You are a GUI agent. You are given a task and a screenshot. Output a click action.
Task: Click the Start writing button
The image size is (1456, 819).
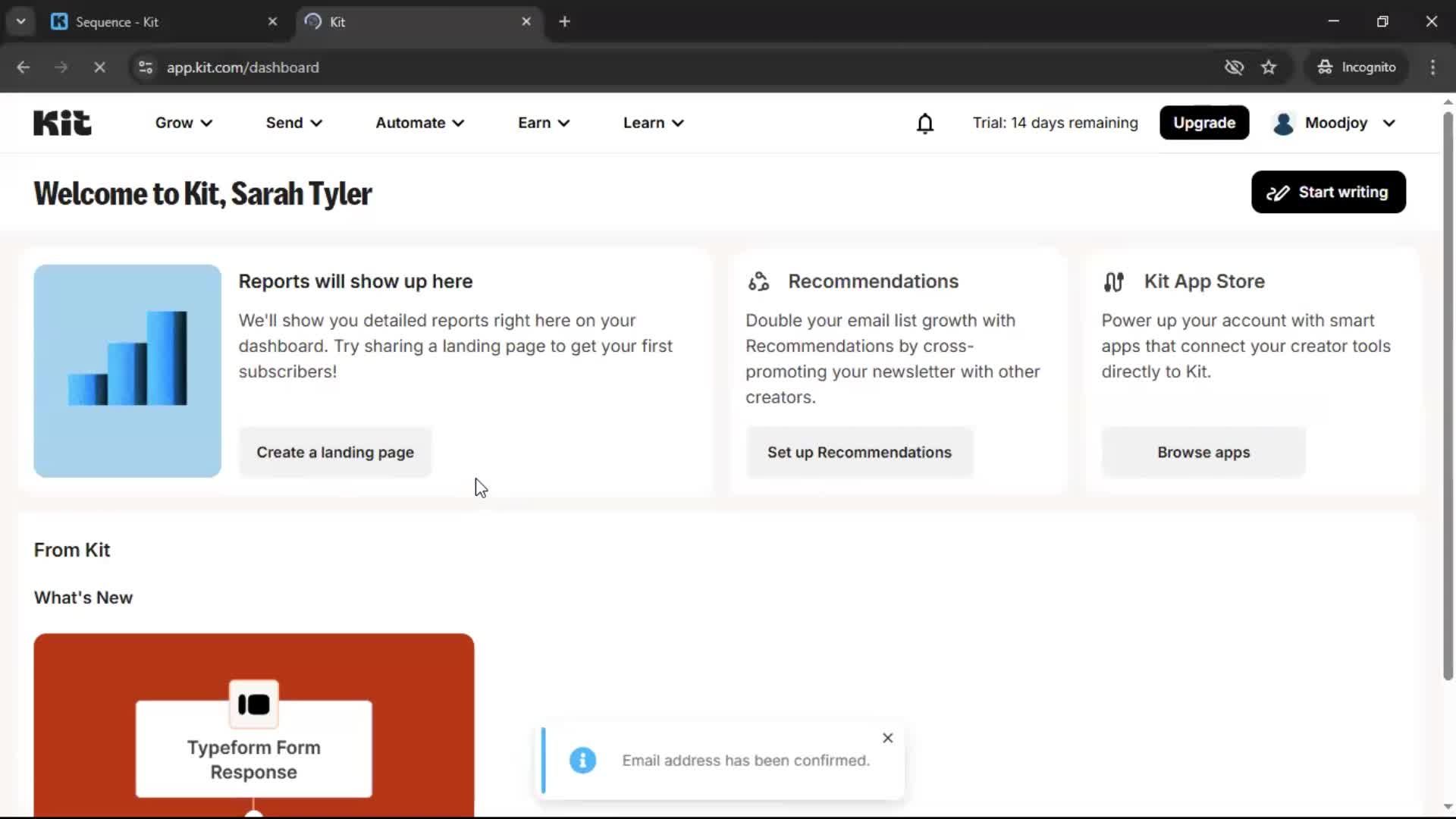tap(1328, 192)
